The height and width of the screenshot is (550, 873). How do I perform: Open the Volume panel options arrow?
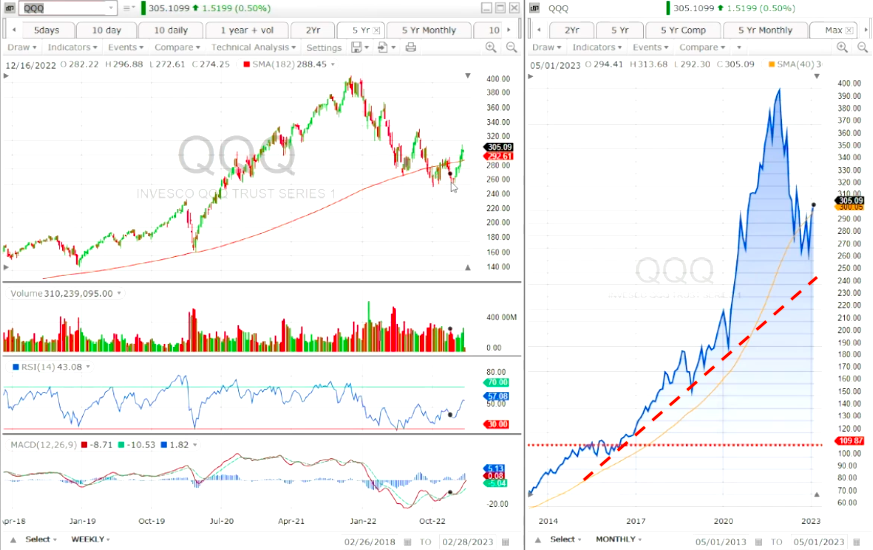click(119, 293)
